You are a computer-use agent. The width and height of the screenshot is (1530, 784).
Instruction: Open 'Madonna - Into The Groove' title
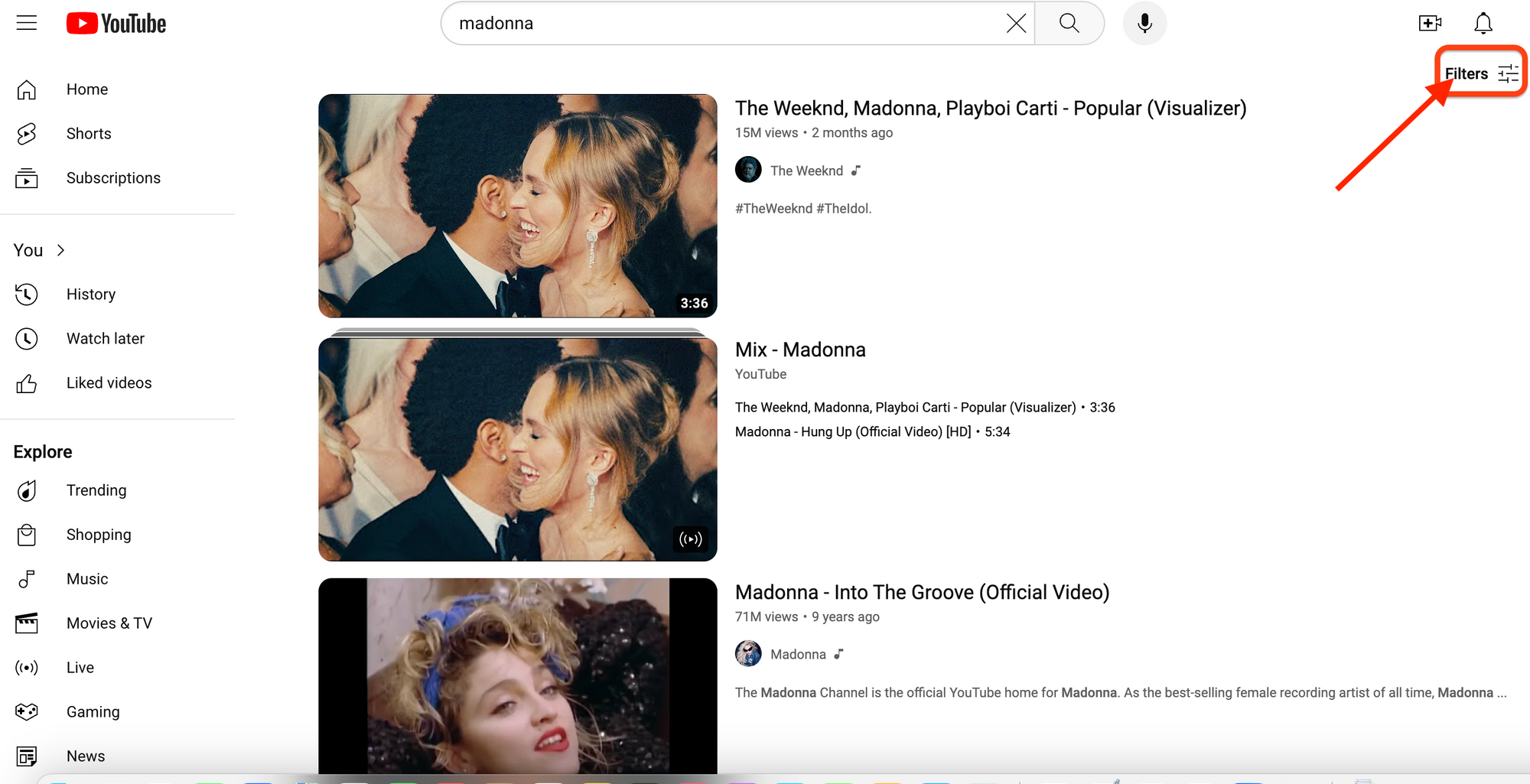point(922,592)
